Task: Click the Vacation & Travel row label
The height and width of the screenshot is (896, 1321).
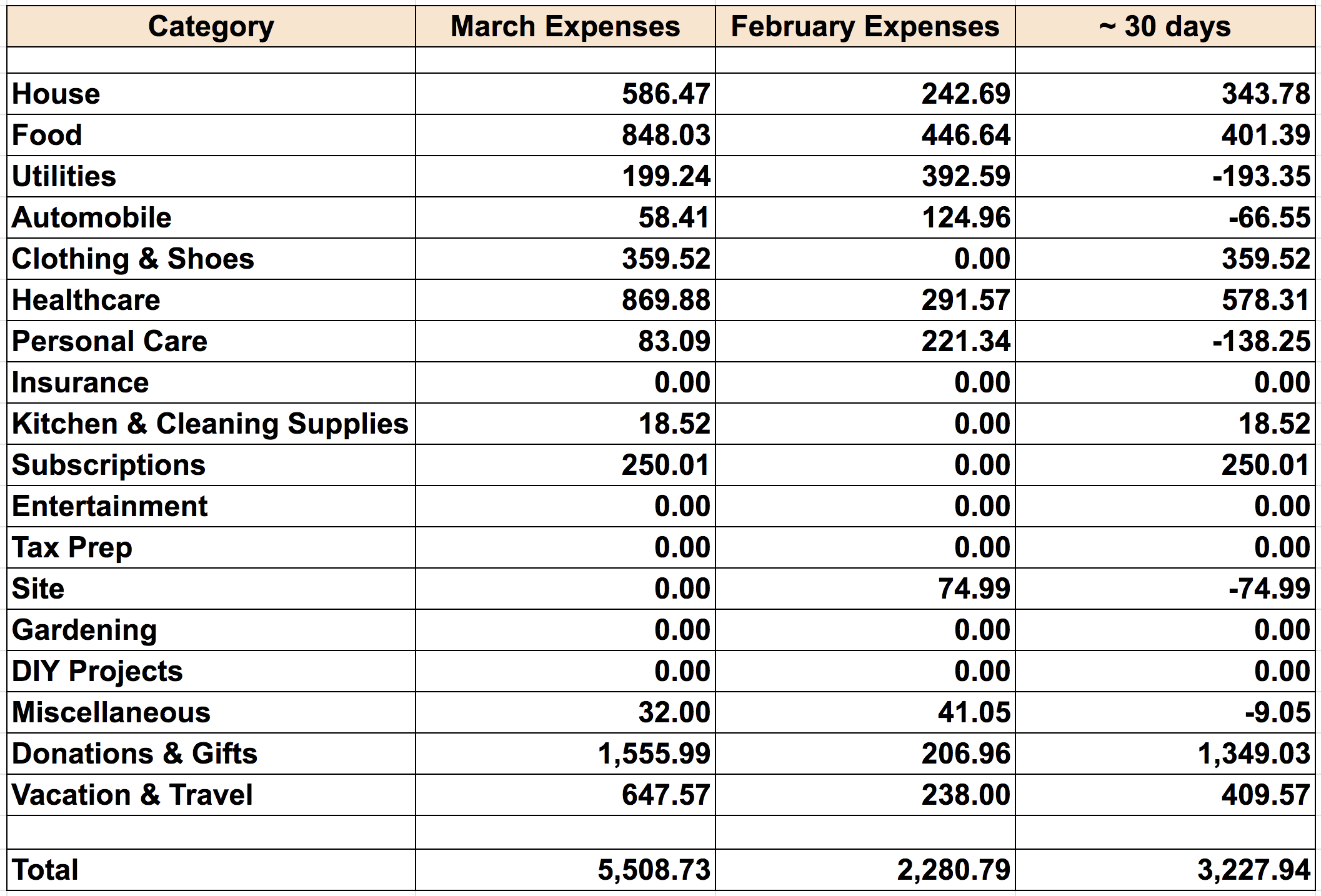Action: (x=132, y=795)
